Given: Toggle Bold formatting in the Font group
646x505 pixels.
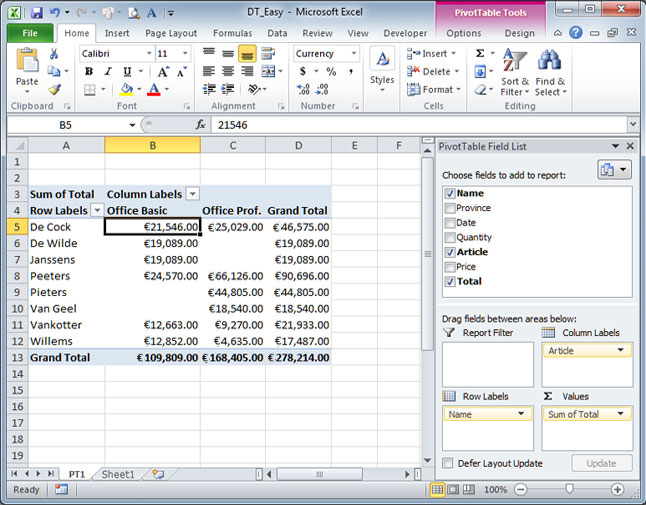Looking at the screenshot, I should point(89,72).
